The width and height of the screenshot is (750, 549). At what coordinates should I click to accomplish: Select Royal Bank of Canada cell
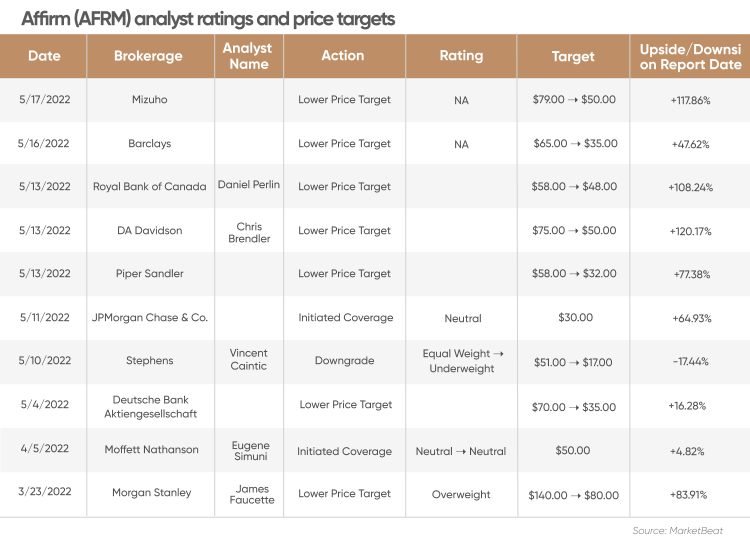tap(150, 187)
